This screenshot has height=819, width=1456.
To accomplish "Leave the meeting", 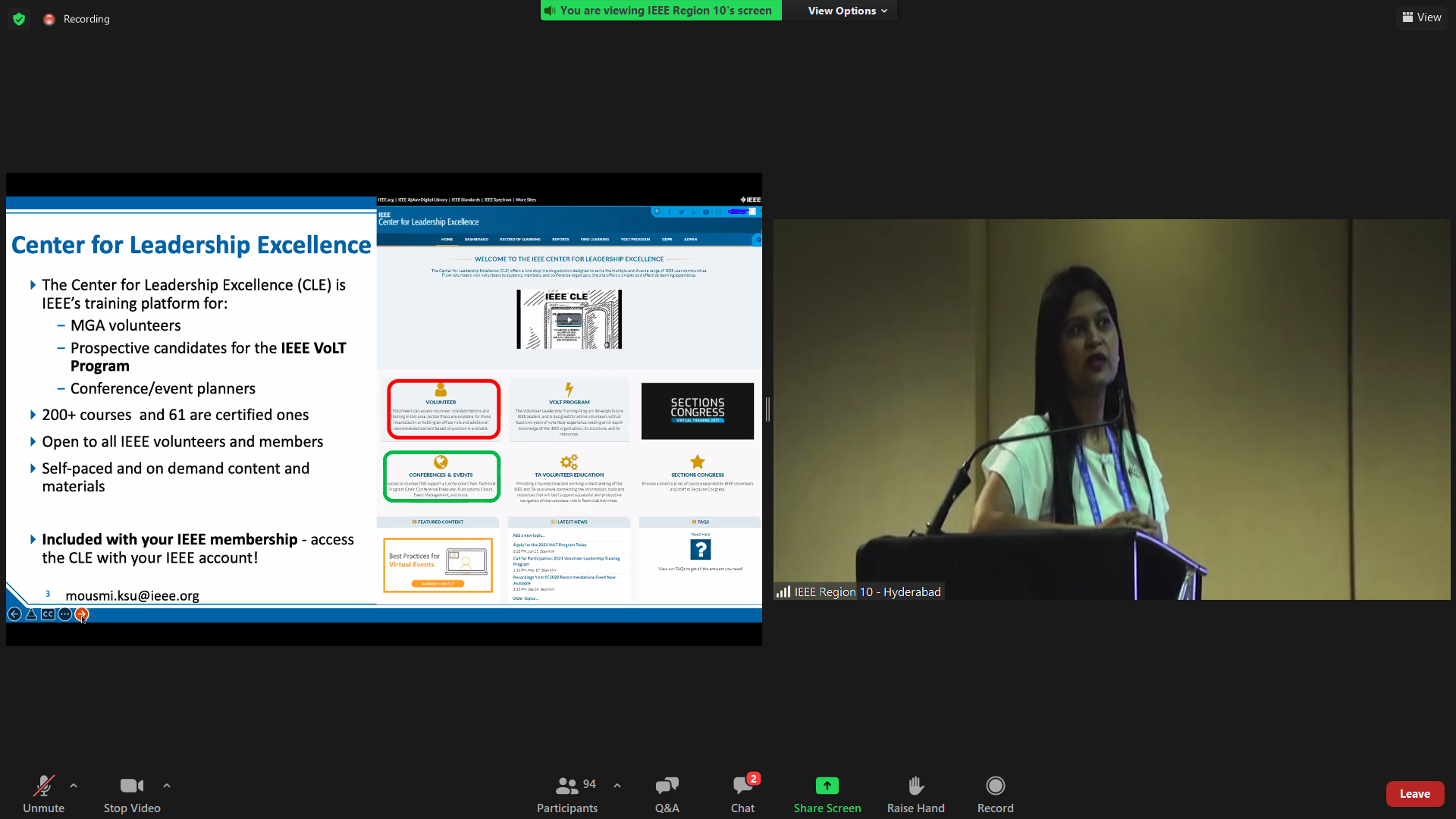I will (x=1415, y=794).
